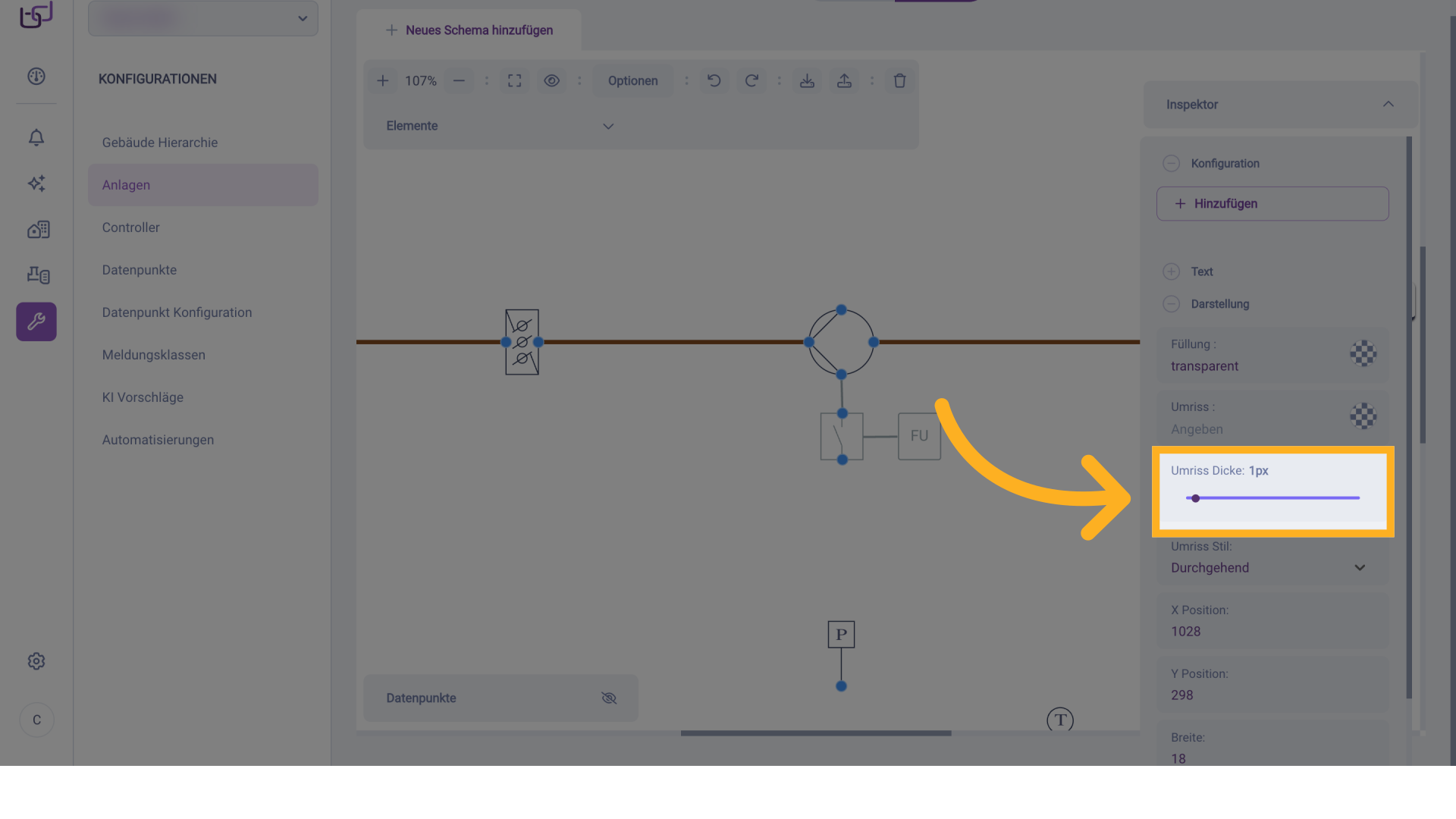Expand the Text section
Viewport: 1456px width, 819px height.
click(x=1171, y=271)
